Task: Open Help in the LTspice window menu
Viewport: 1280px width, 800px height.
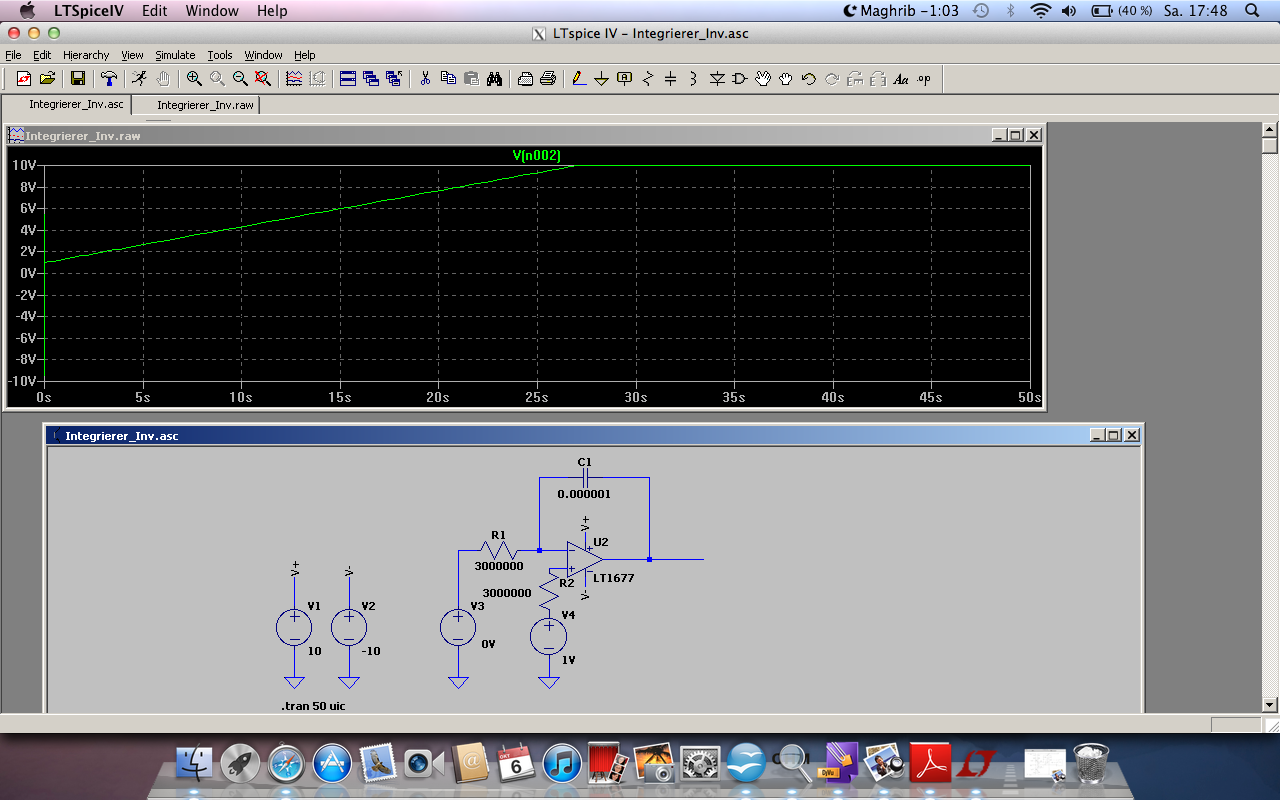Action: (305, 55)
